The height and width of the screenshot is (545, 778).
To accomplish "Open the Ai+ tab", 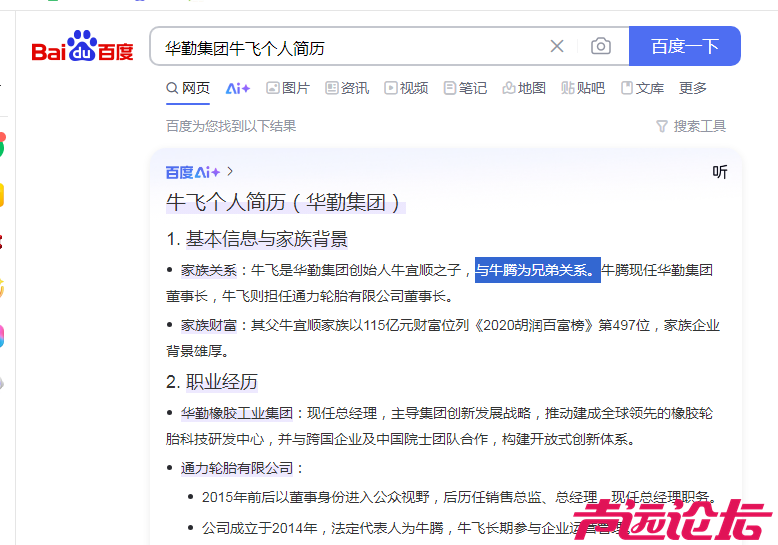I will [238, 88].
